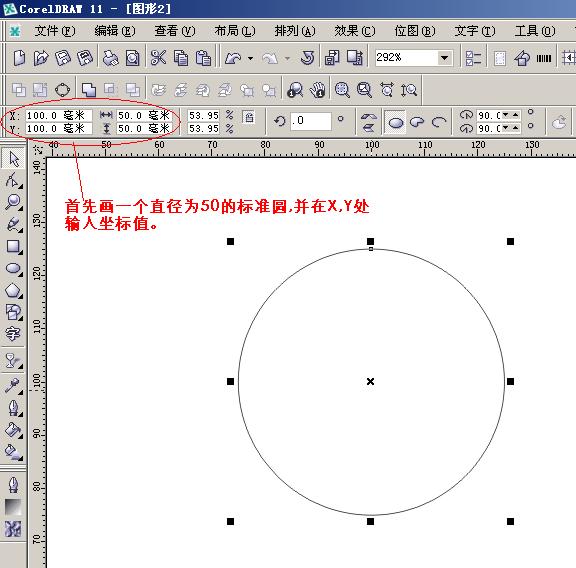
Task: Toggle the lock ratio padlock button
Action: (x=249, y=117)
